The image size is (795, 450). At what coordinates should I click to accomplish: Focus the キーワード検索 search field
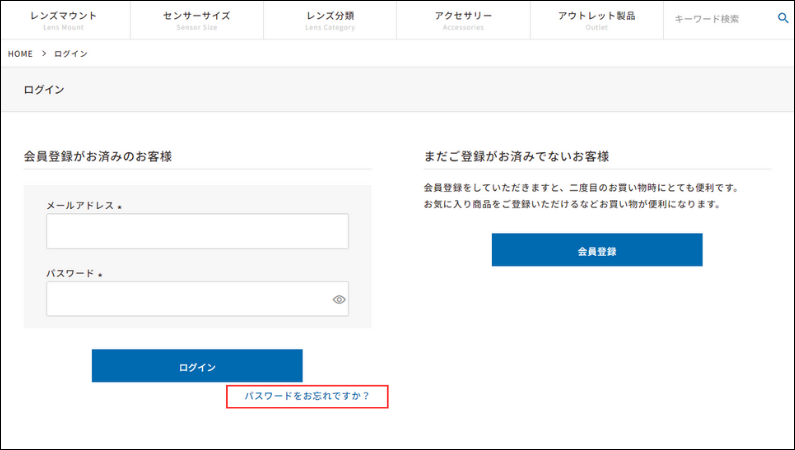(720, 19)
